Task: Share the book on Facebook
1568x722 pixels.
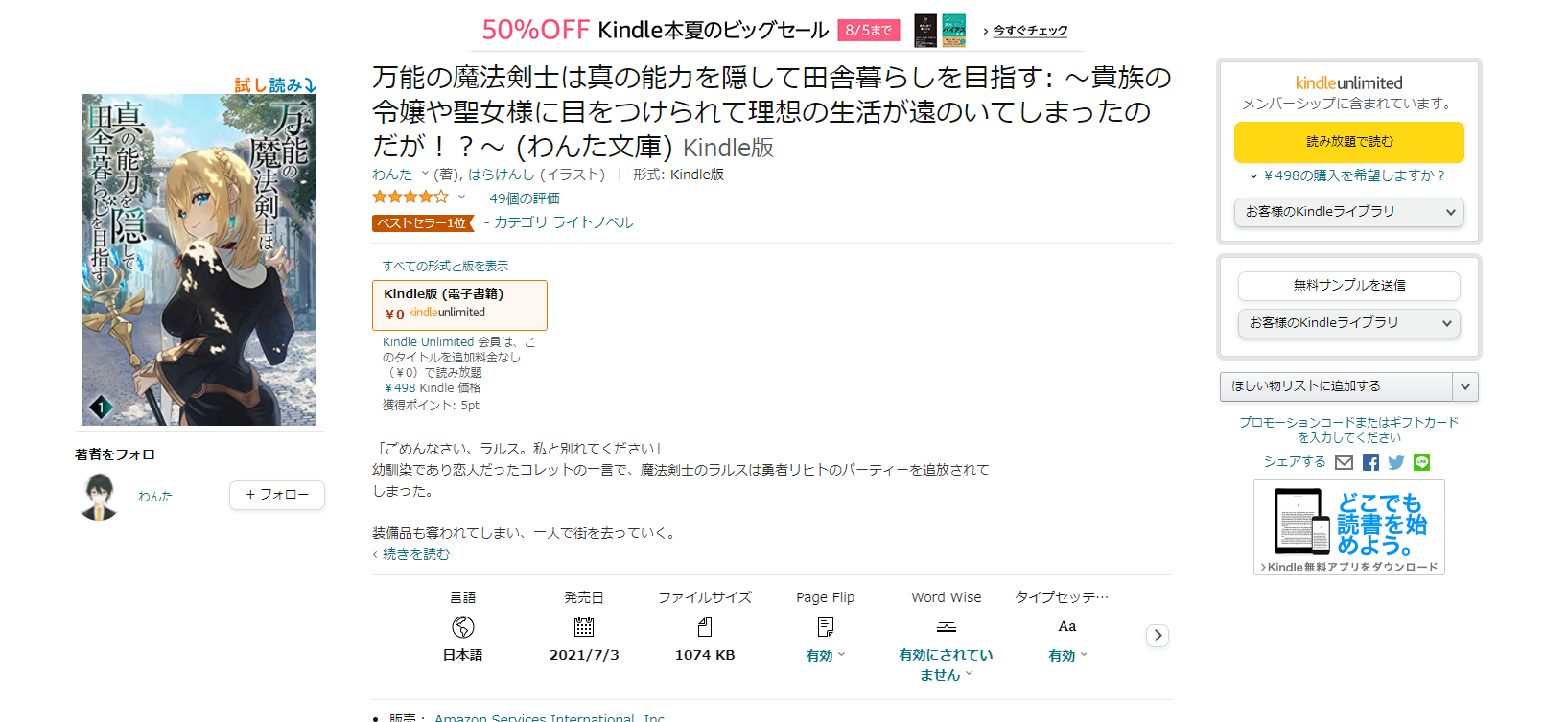Action: pos(1370,463)
